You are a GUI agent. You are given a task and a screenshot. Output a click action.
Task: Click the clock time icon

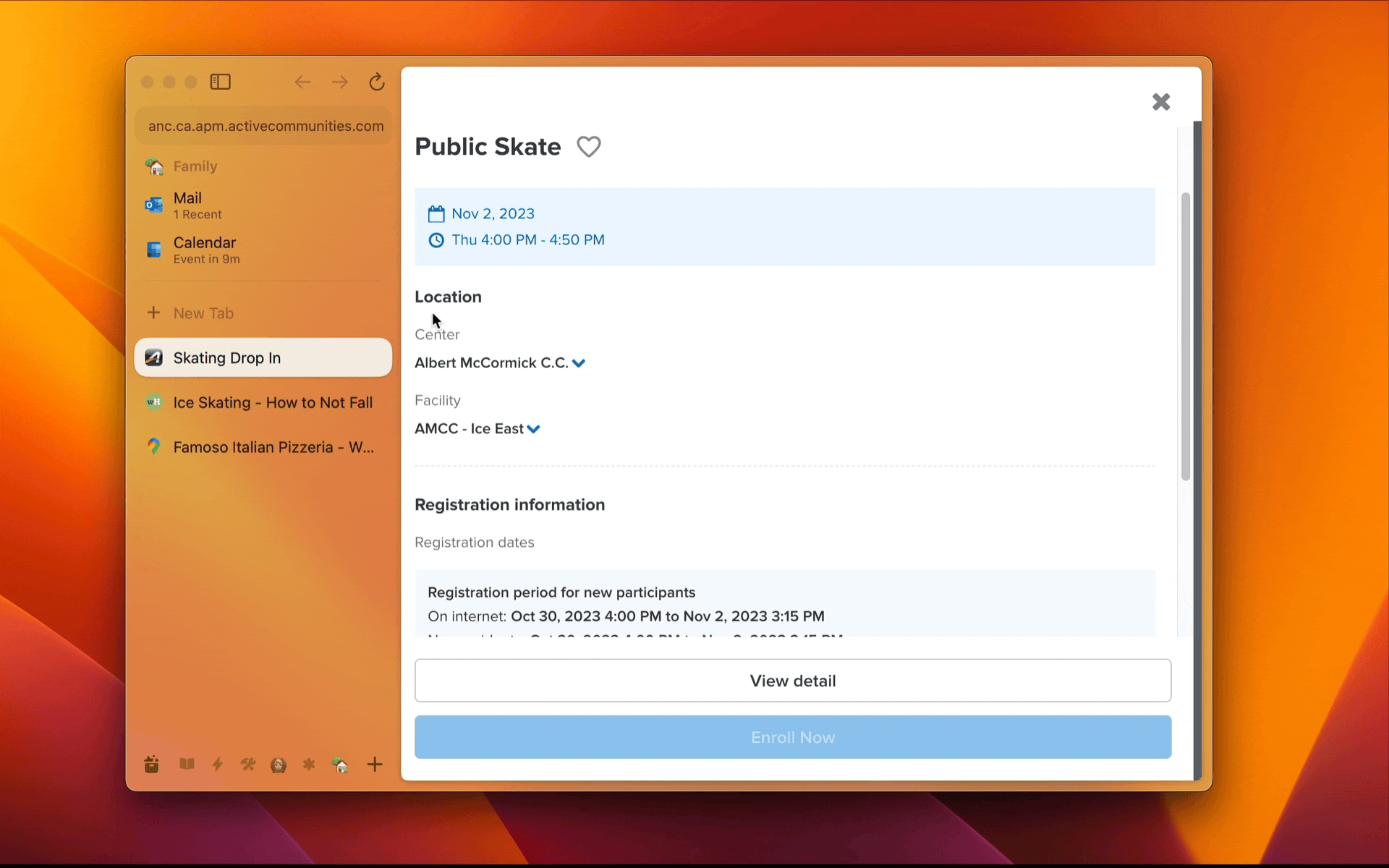[x=436, y=239]
